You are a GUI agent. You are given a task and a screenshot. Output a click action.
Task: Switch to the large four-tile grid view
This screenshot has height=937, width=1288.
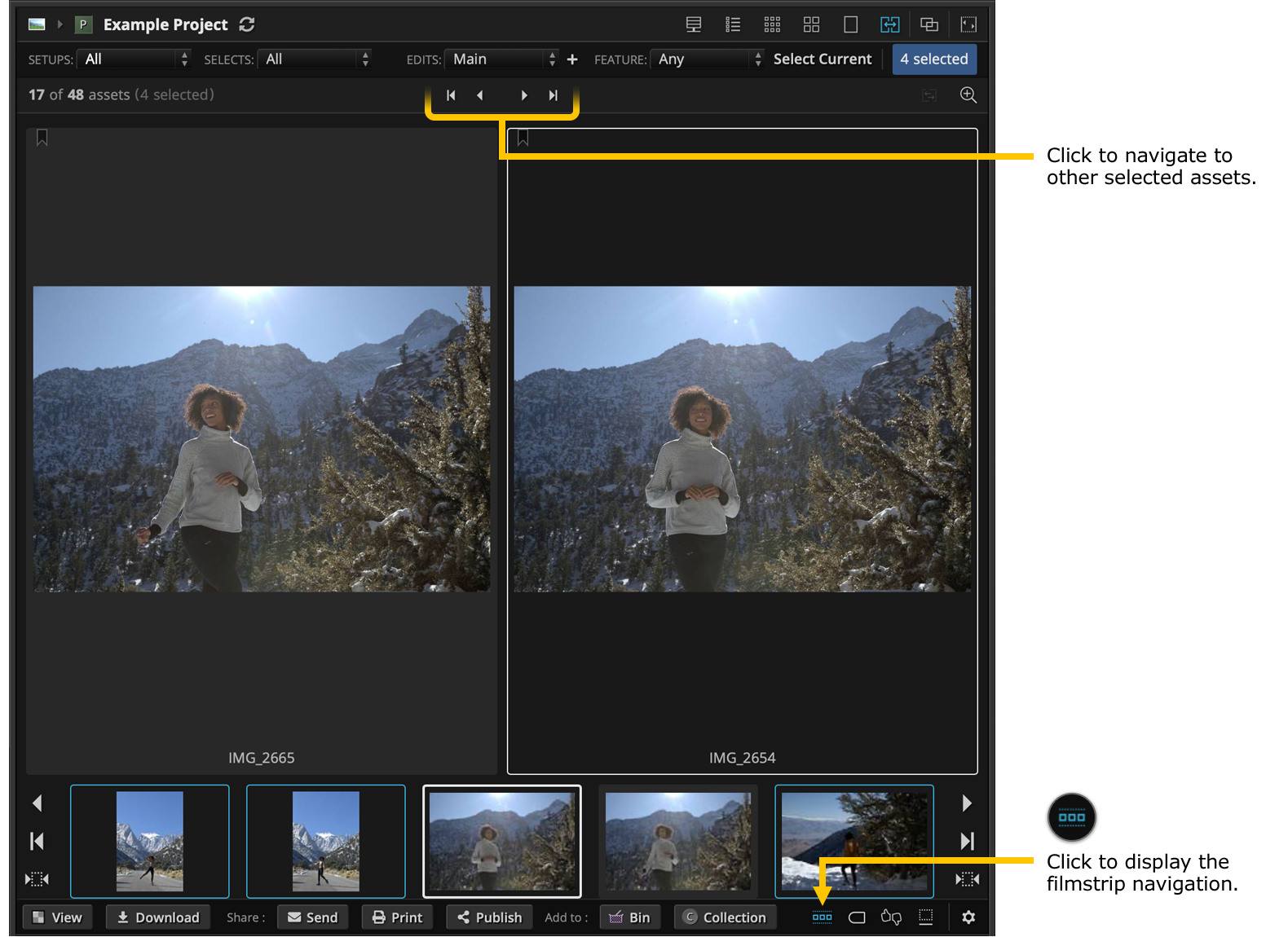811,24
